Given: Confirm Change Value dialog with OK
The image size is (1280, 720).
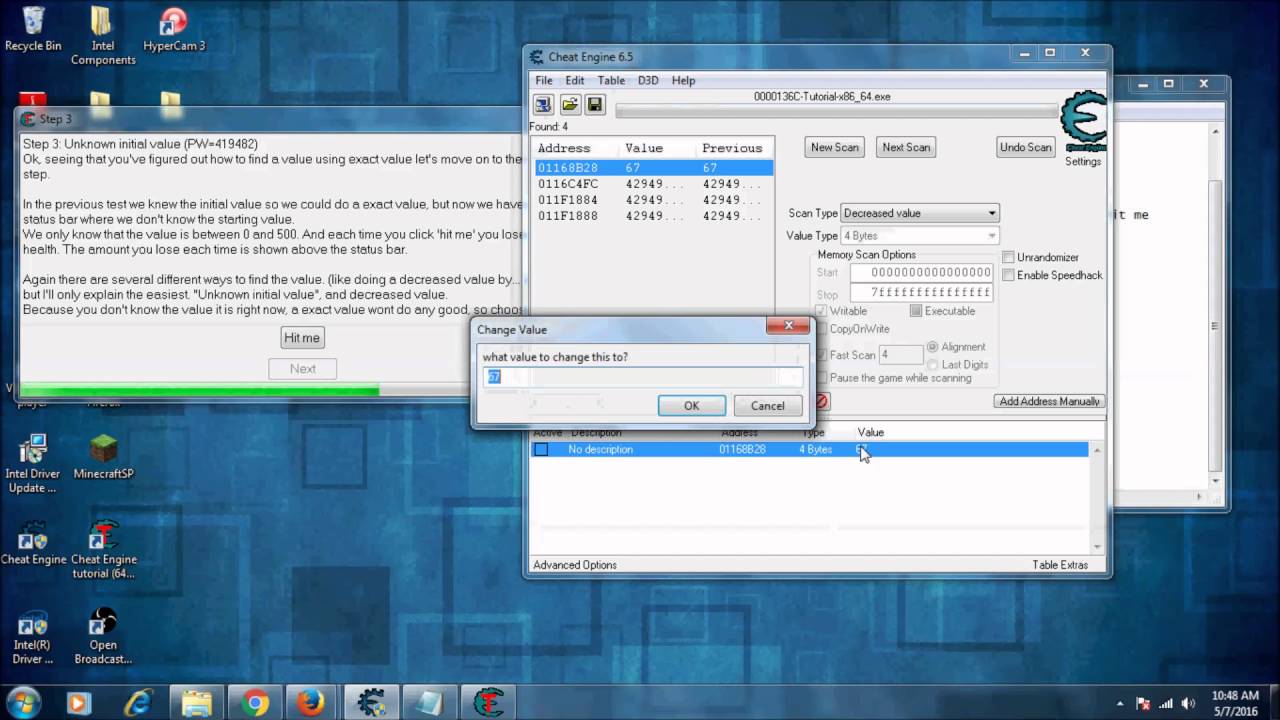Looking at the screenshot, I should tap(691, 406).
